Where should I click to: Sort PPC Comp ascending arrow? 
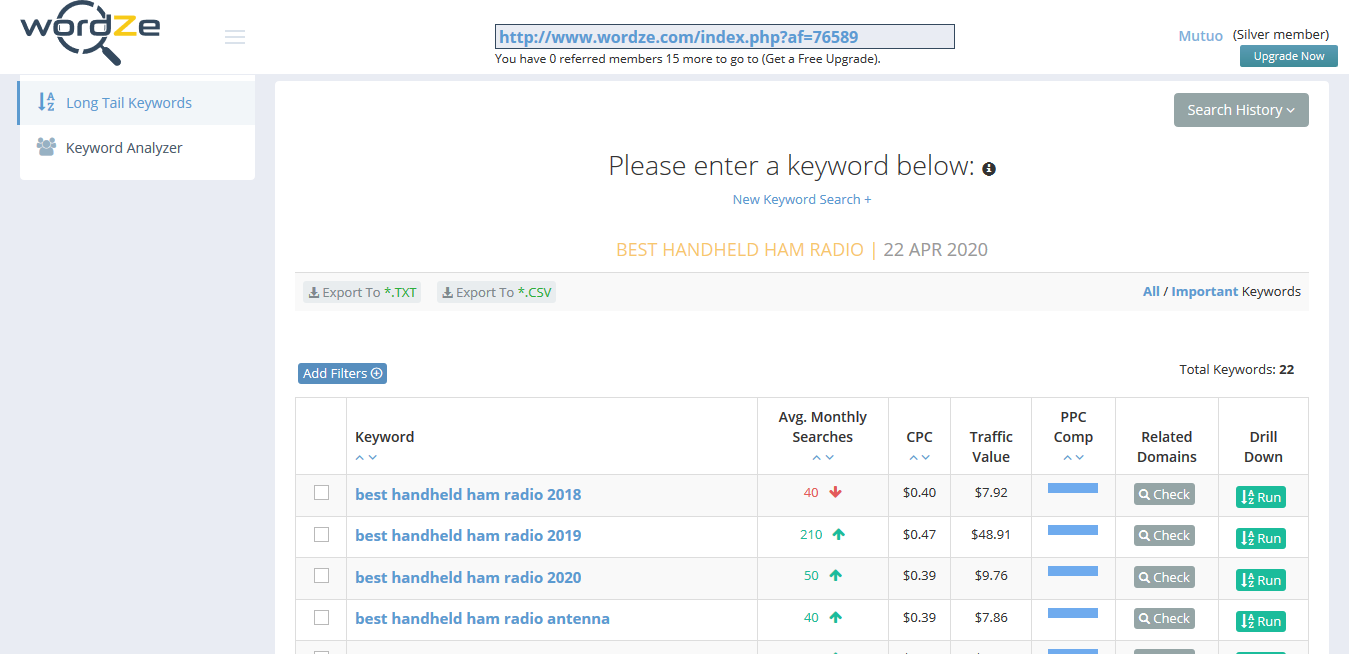coord(1067,458)
